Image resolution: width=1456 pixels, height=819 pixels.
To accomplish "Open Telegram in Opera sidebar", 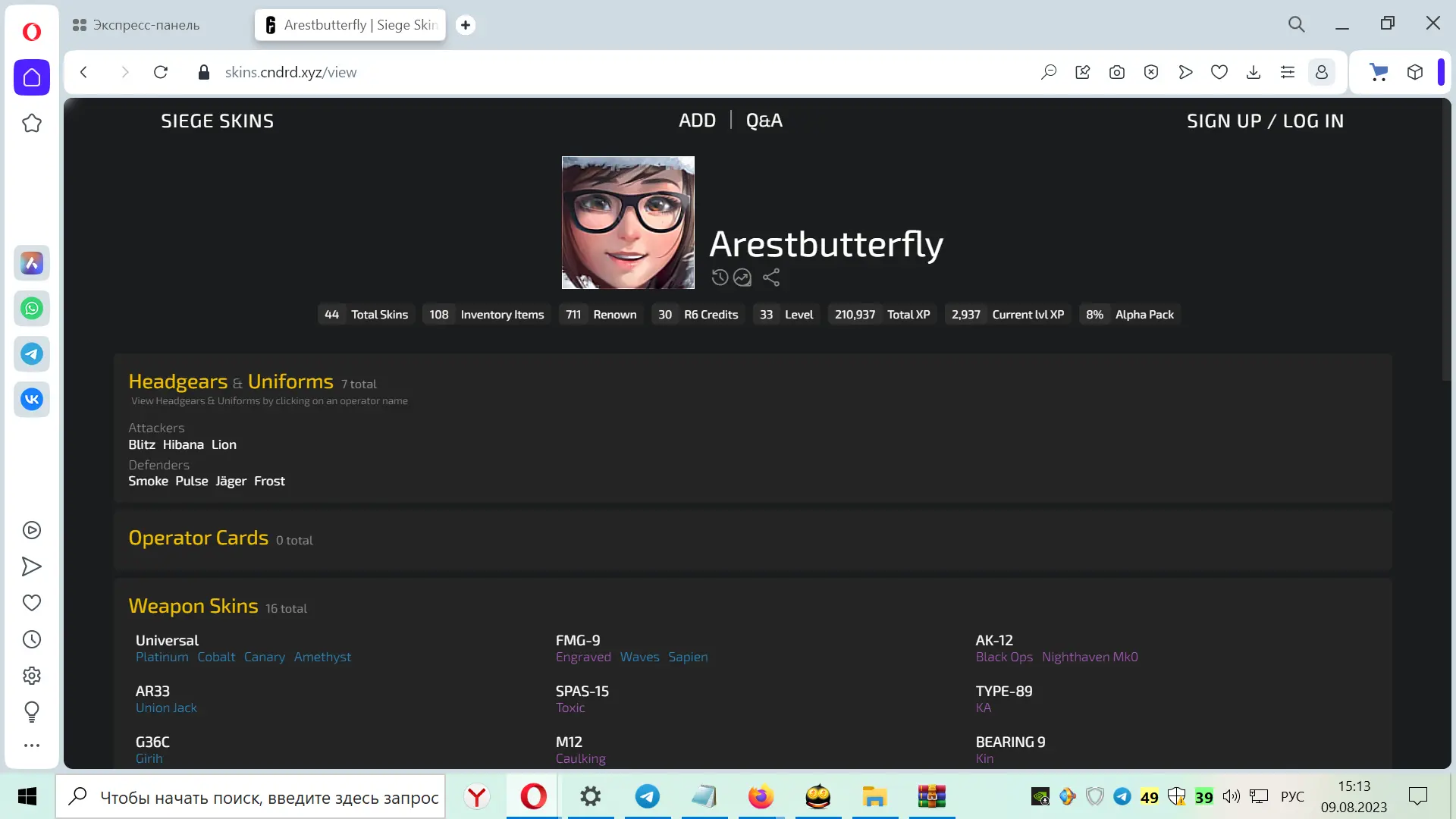I will (x=32, y=354).
